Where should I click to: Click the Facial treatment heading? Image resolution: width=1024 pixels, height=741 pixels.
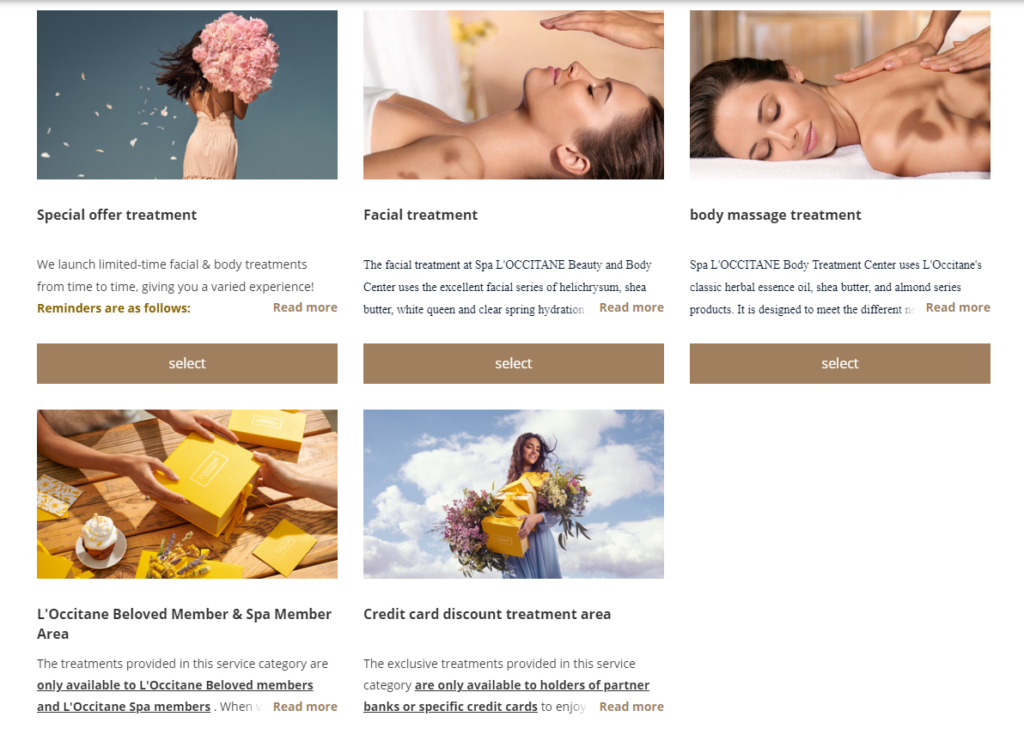tap(421, 215)
